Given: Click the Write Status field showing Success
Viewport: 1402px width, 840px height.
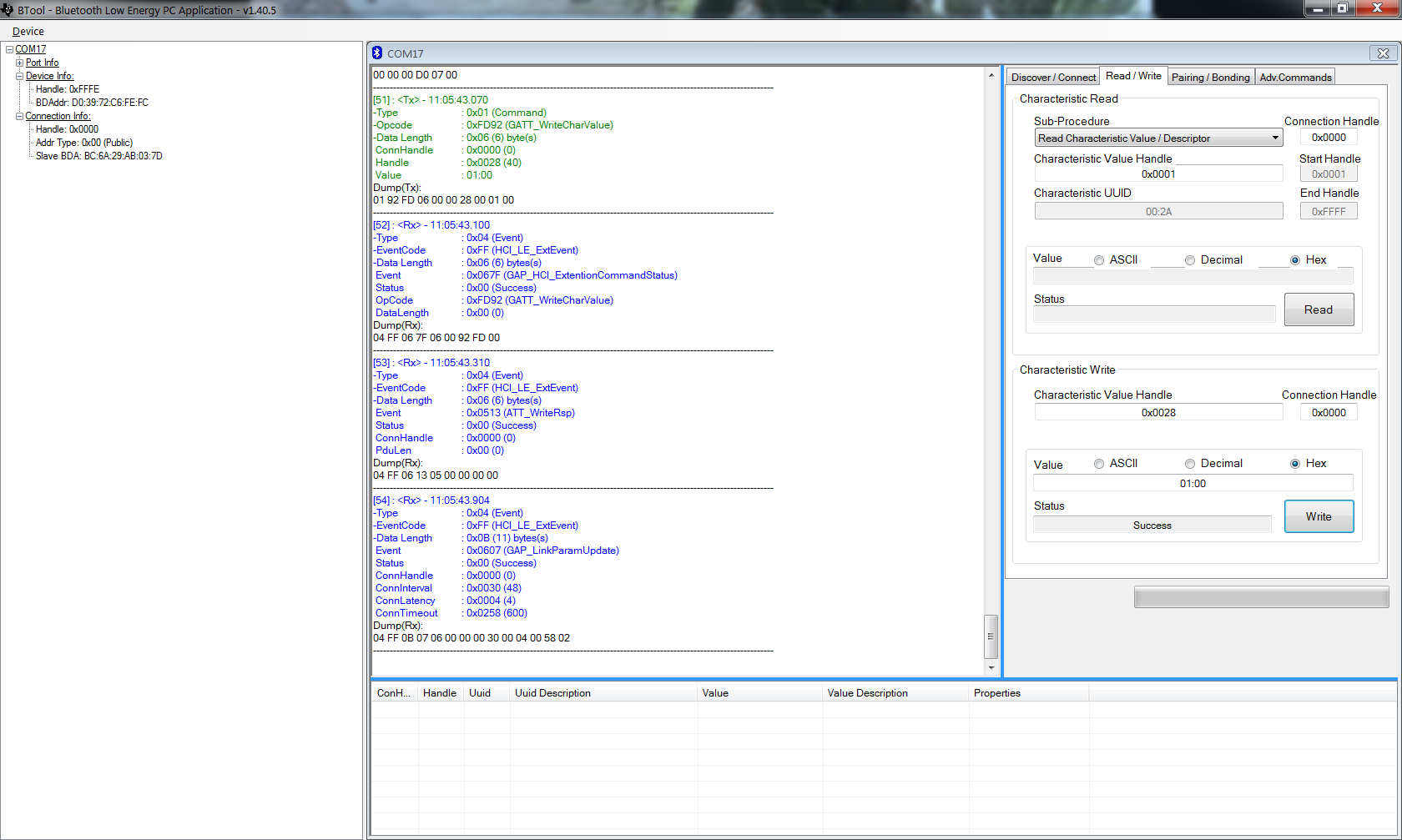Looking at the screenshot, I should pos(1152,525).
